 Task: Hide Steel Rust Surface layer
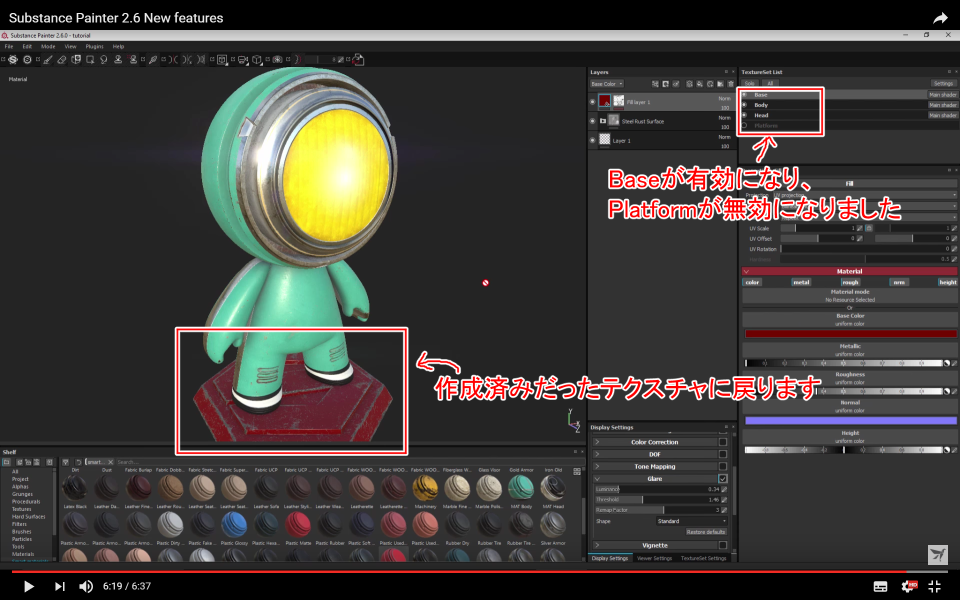point(592,121)
